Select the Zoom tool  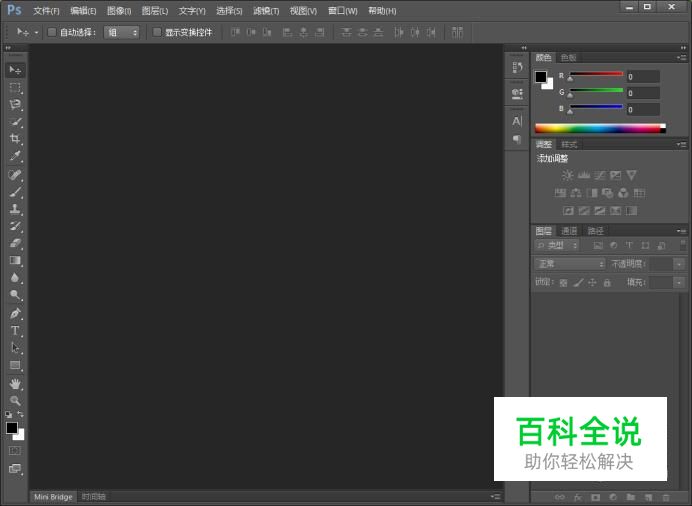pyautogui.click(x=15, y=401)
